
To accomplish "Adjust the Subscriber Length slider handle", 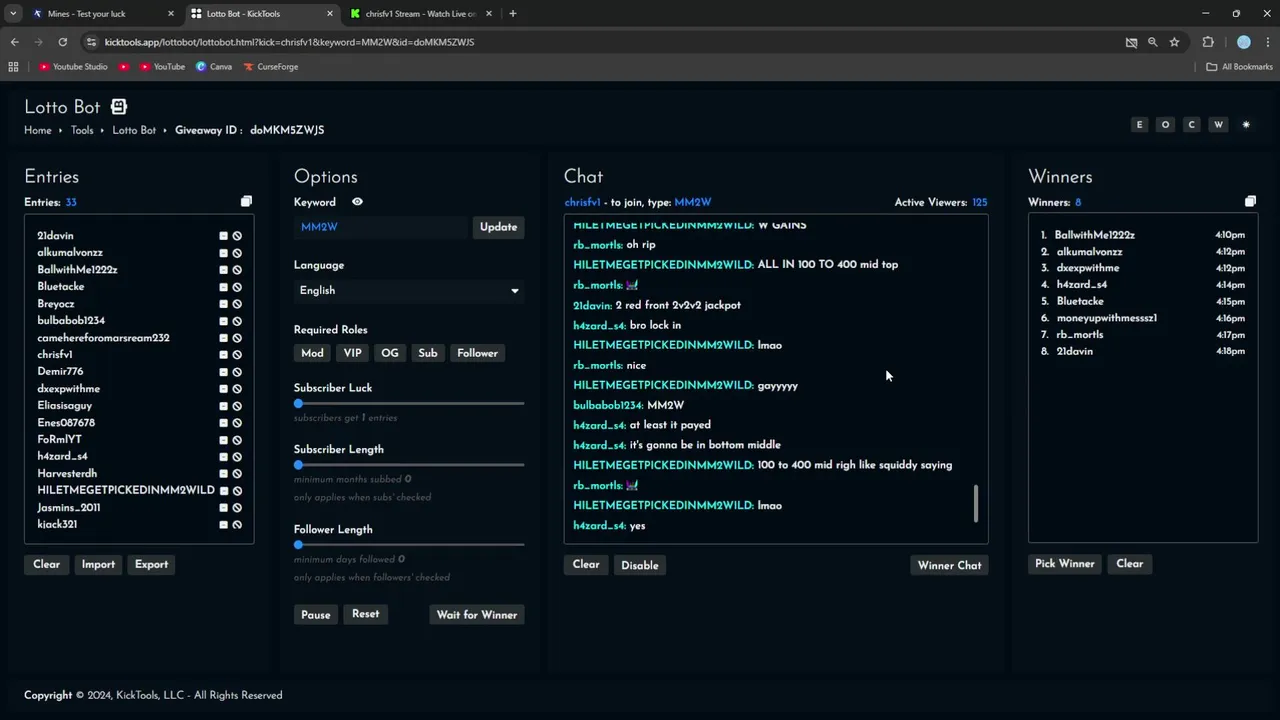I will (x=298, y=465).
